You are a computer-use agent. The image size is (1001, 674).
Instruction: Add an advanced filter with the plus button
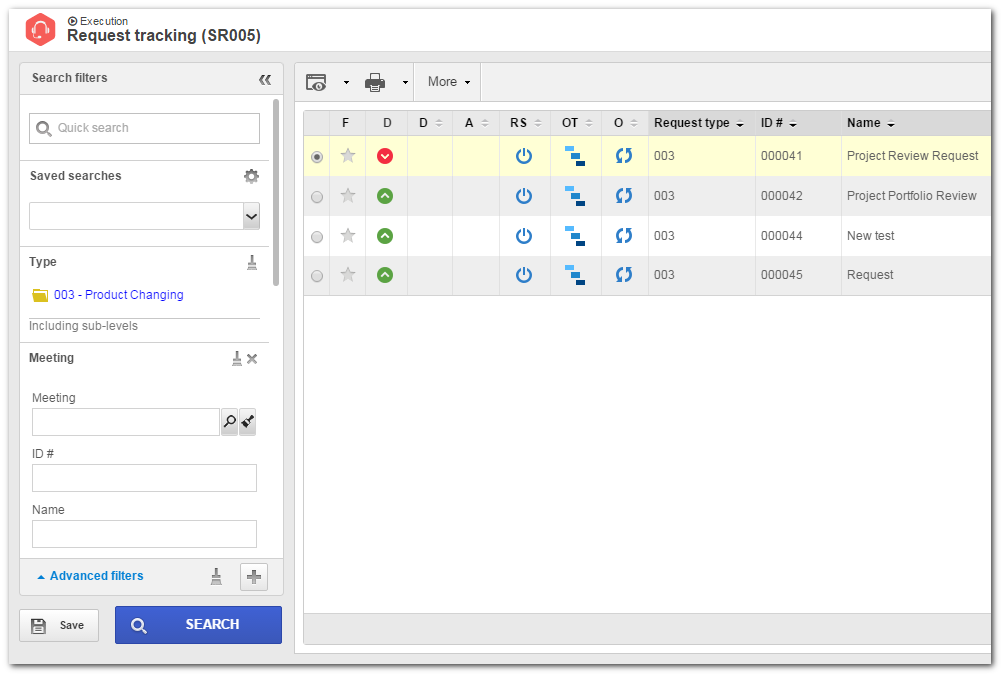click(253, 577)
